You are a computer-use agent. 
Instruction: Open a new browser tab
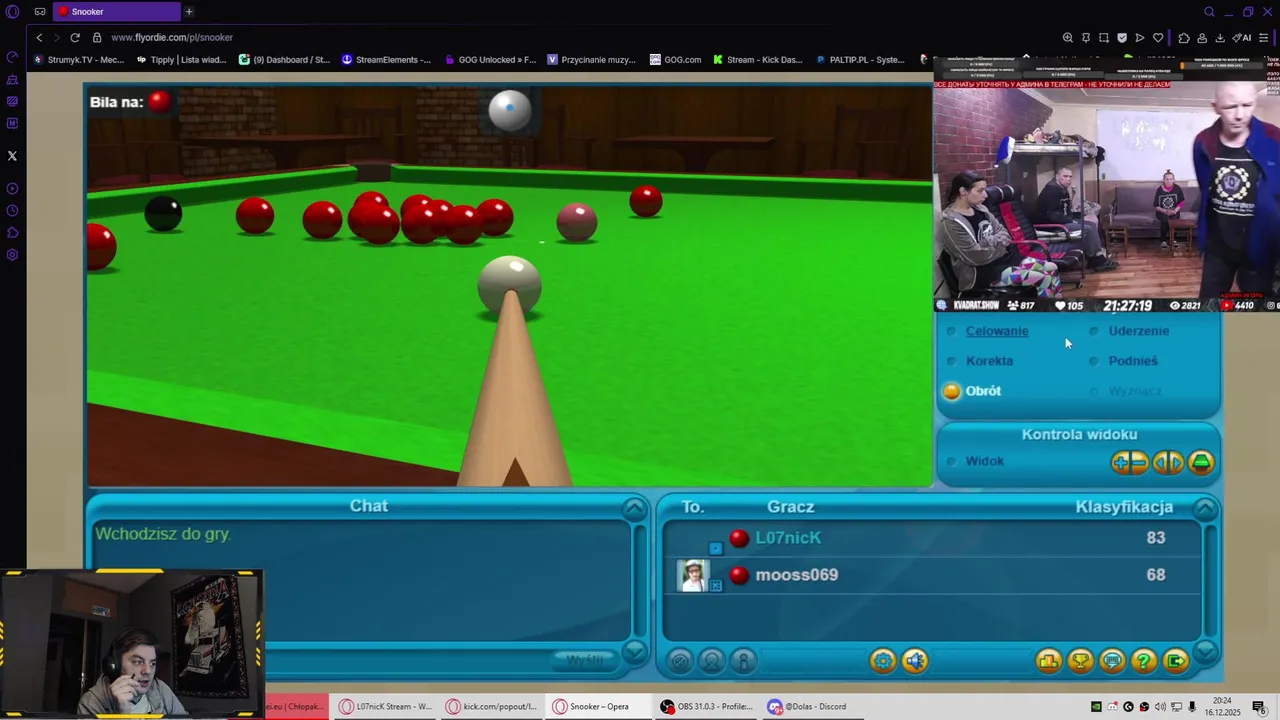click(189, 12)
